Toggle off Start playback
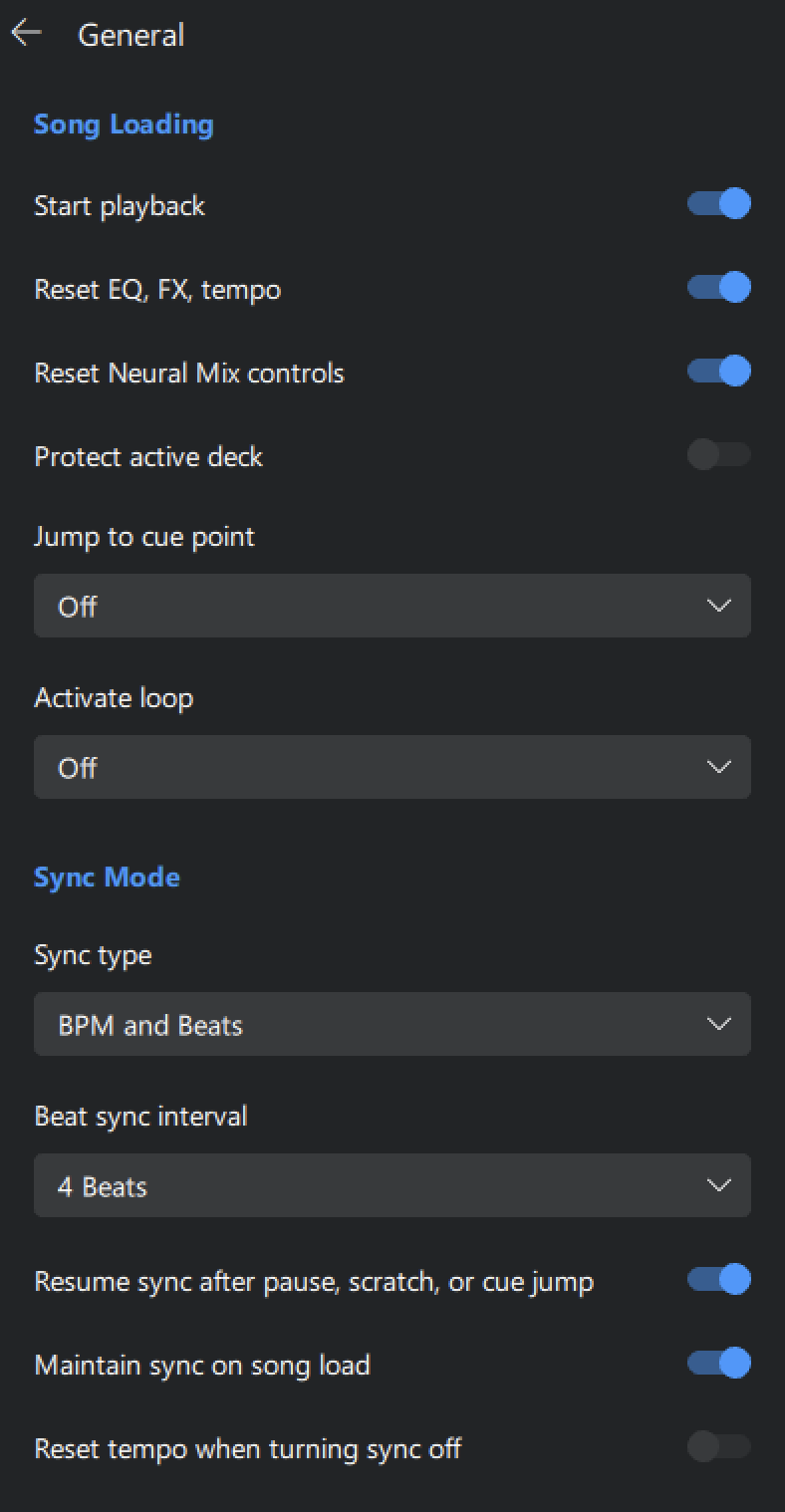The image size is (785, 1512). pos(719,204)
